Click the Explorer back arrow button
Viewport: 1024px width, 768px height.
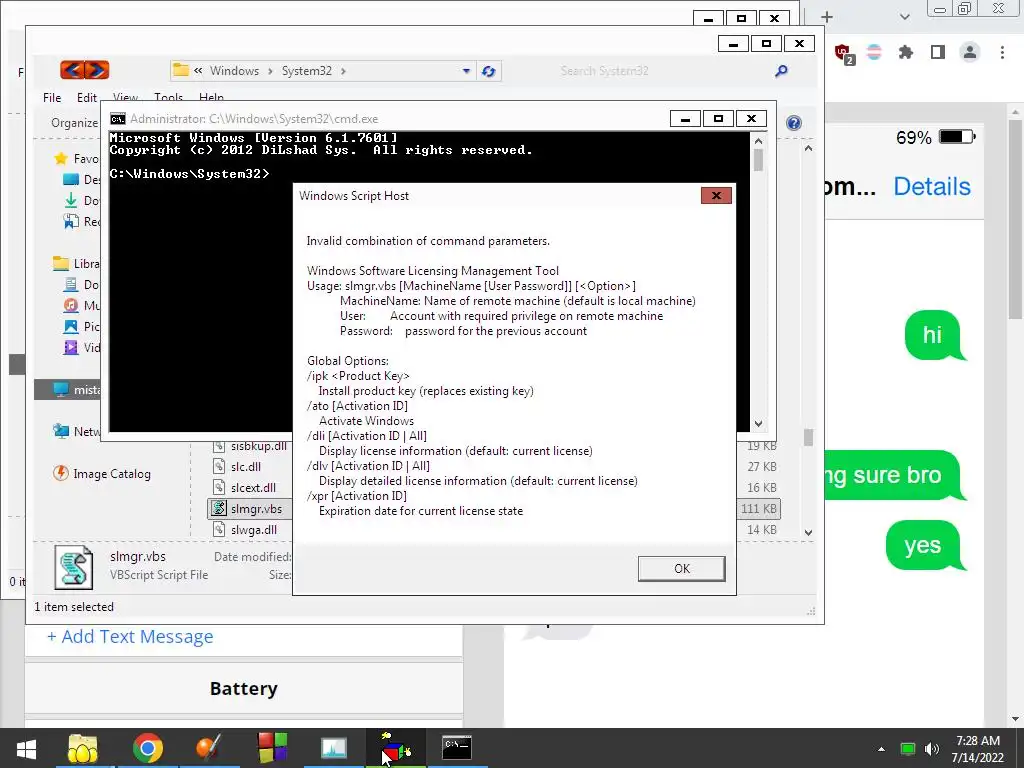pyautogui.click(x=72, y=70)
